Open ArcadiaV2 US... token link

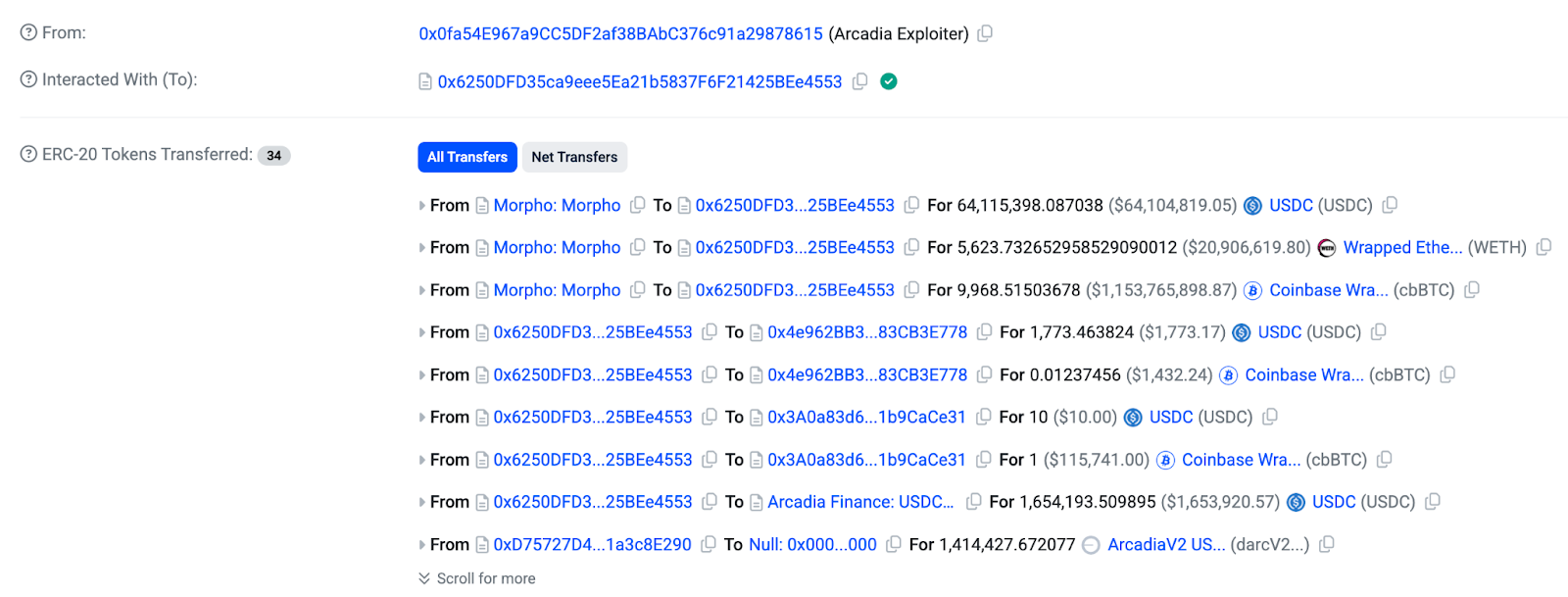1166,544
